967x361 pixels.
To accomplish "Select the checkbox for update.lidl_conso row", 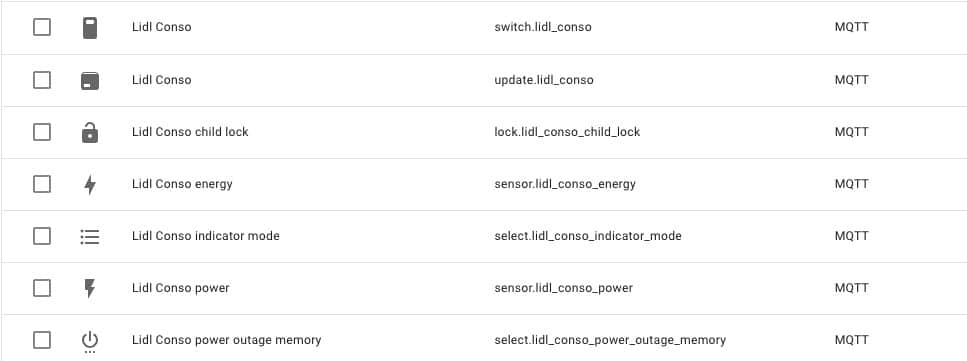I will 42,80.
